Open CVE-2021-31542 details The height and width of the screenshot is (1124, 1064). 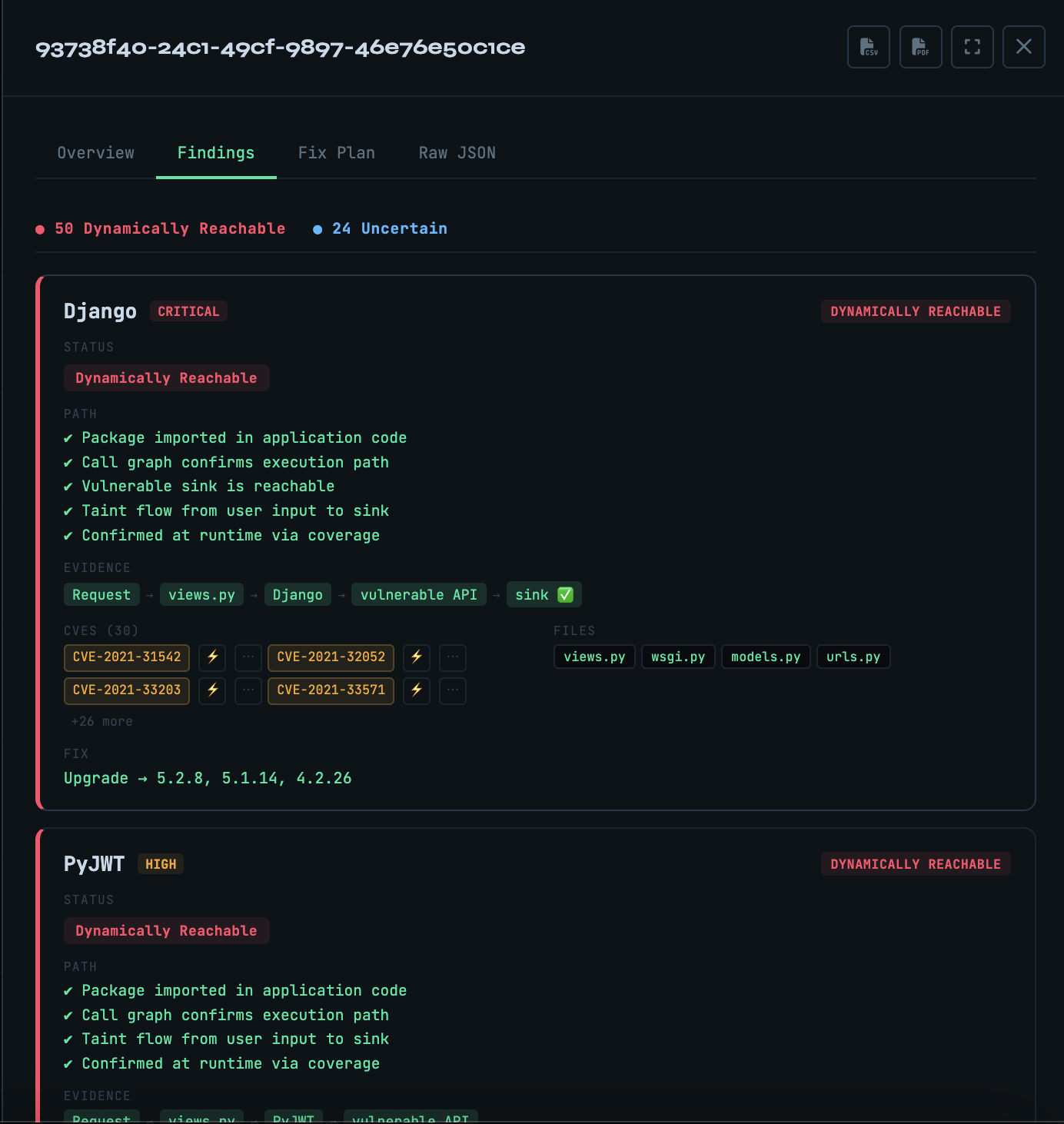(127, 657)
